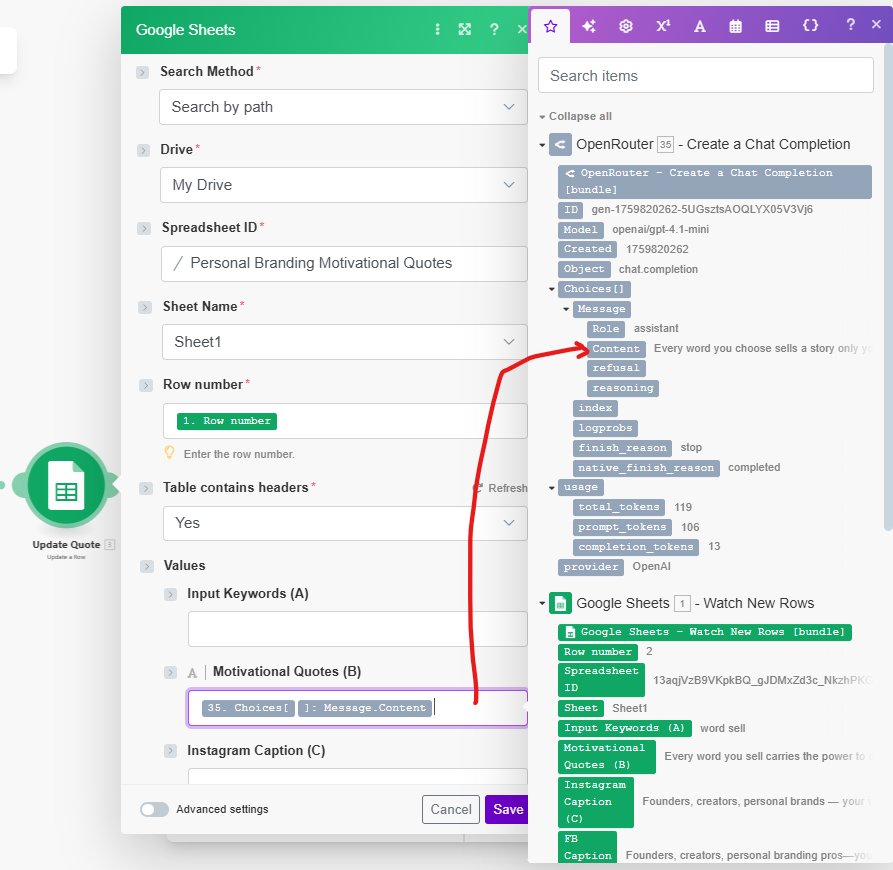Collapse the Choices[] array
The image size is (893, 870).
pyautogui.click(x=551, y=289)
